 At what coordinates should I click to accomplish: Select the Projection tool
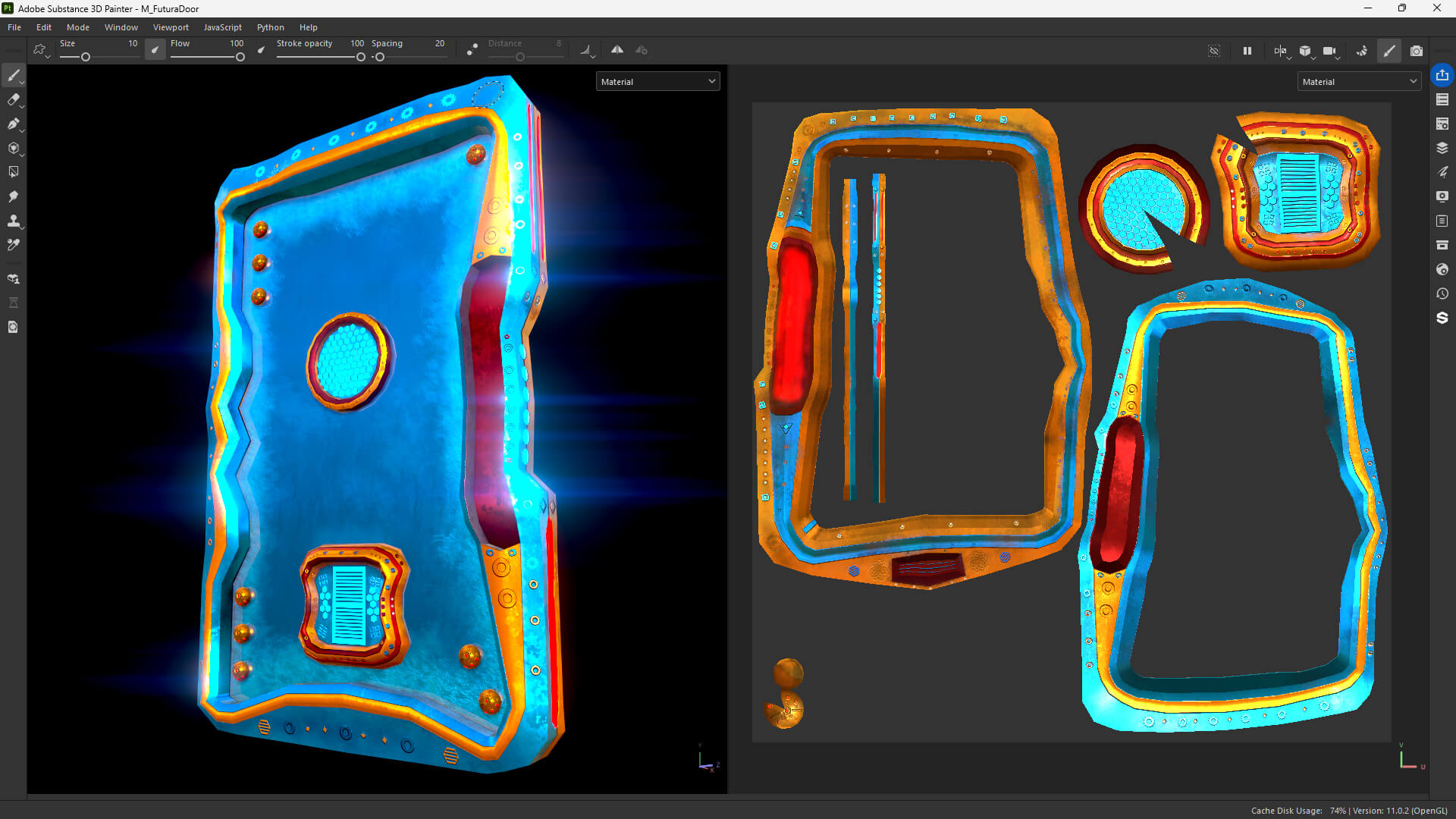(14, 124)
